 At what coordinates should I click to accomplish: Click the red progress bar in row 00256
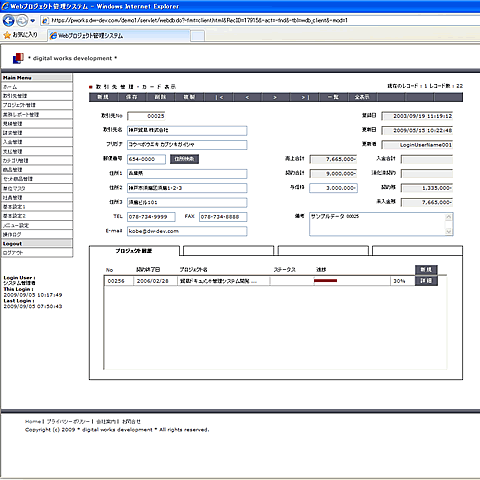(326, 281)
